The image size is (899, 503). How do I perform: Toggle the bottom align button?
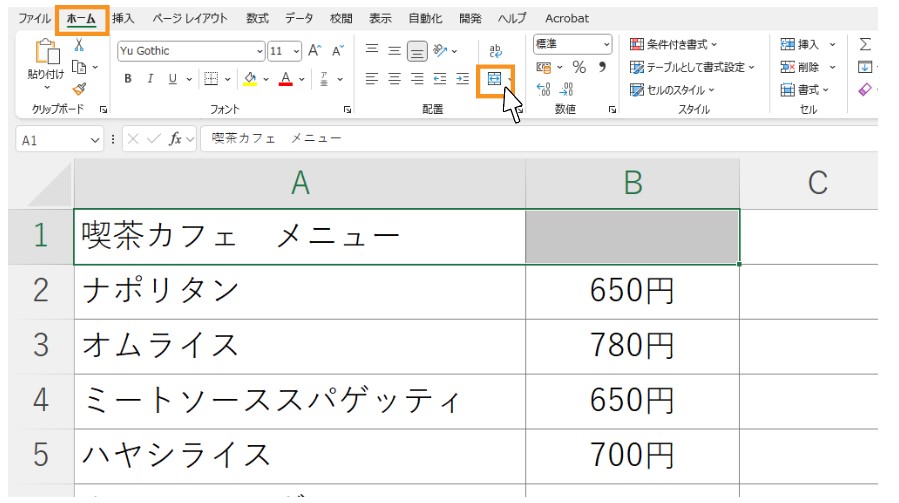point(417,52)
